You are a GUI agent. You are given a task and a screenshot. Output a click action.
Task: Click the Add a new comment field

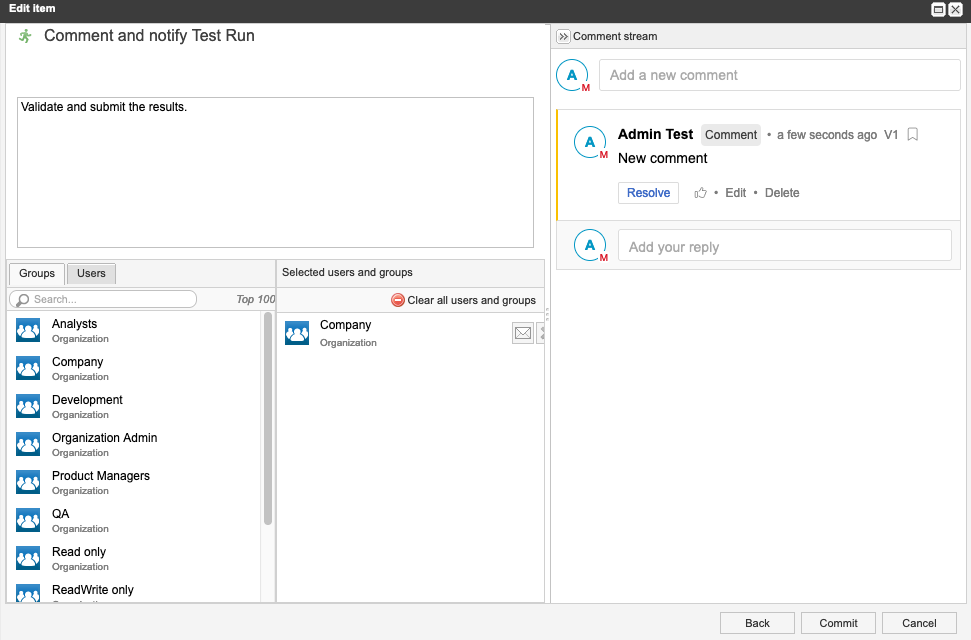[x=779, y=75]
